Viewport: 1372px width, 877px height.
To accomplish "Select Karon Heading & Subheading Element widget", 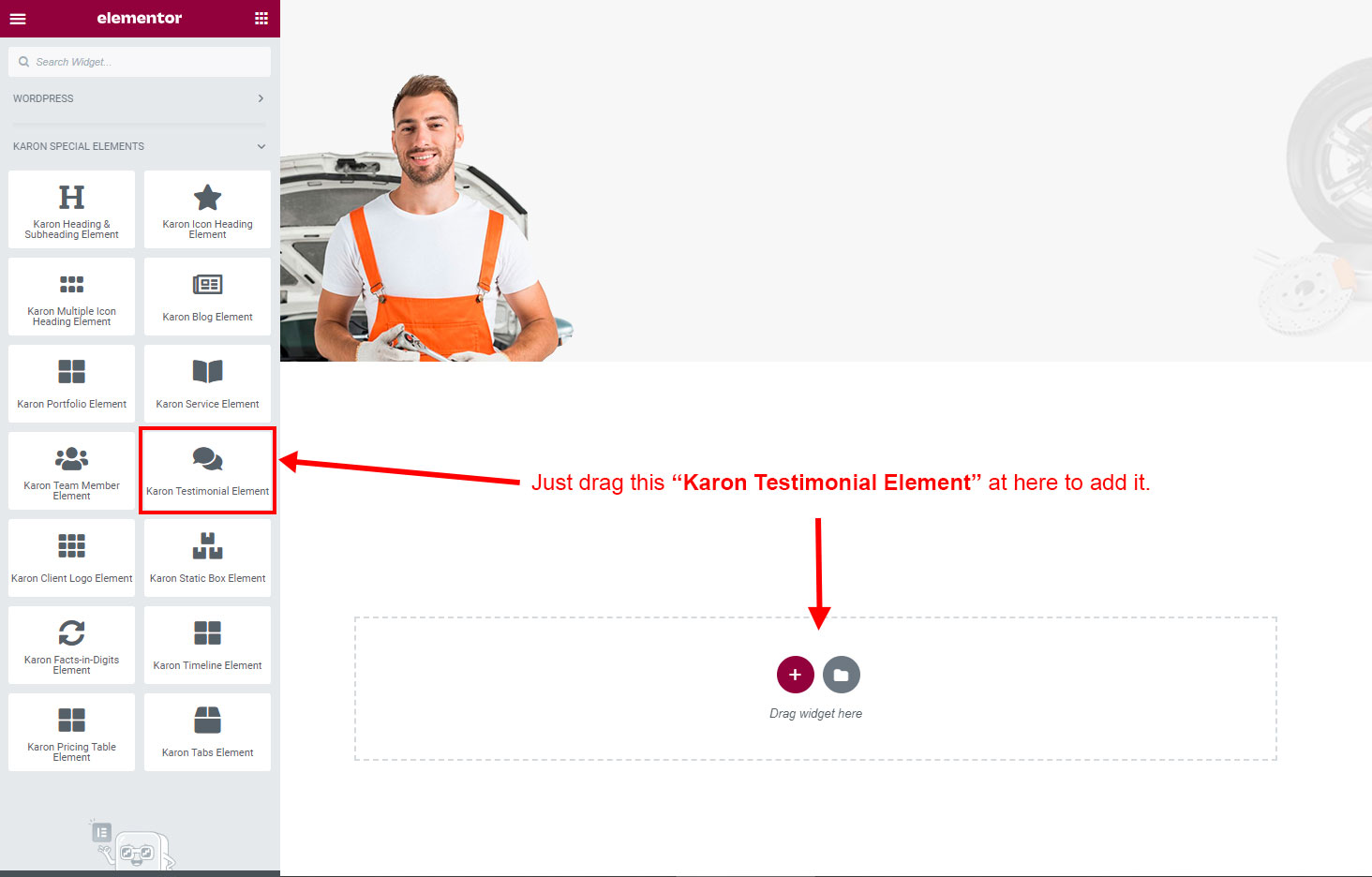I will pos(71,210).
